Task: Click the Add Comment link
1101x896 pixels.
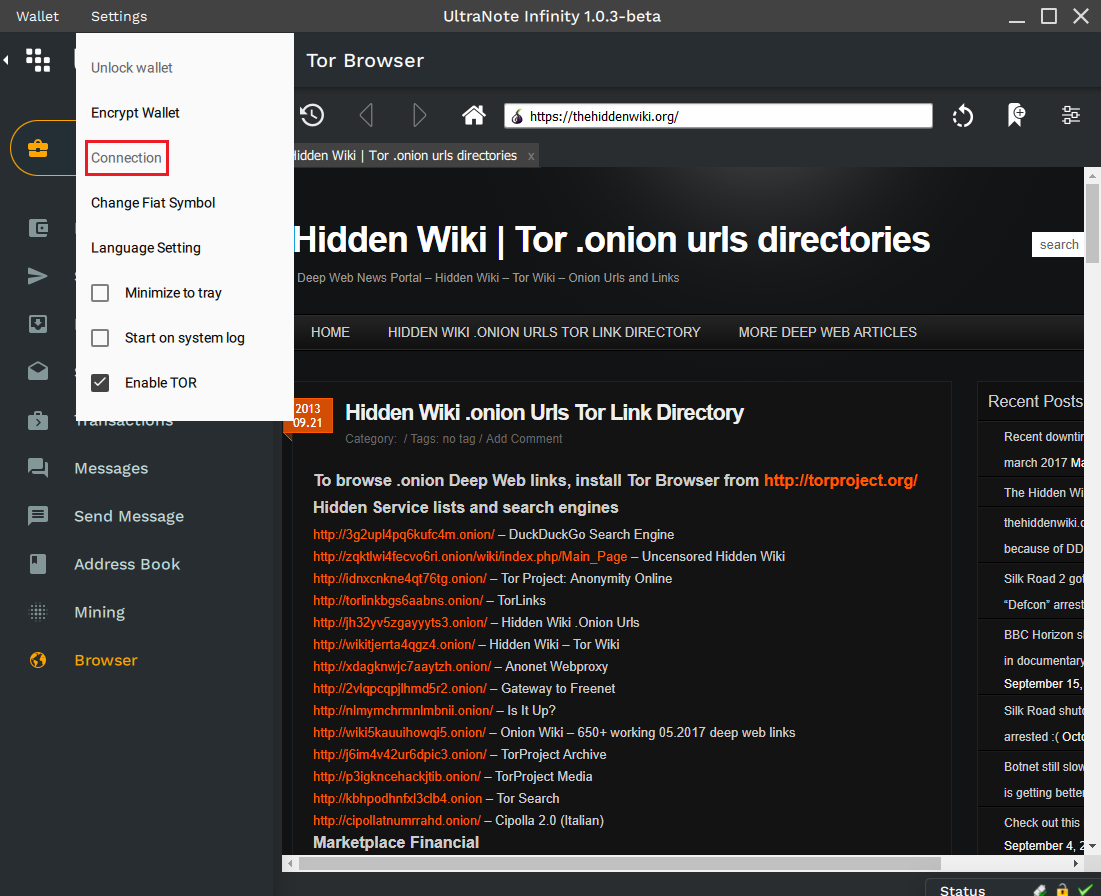Action: (x=524, y=439)
